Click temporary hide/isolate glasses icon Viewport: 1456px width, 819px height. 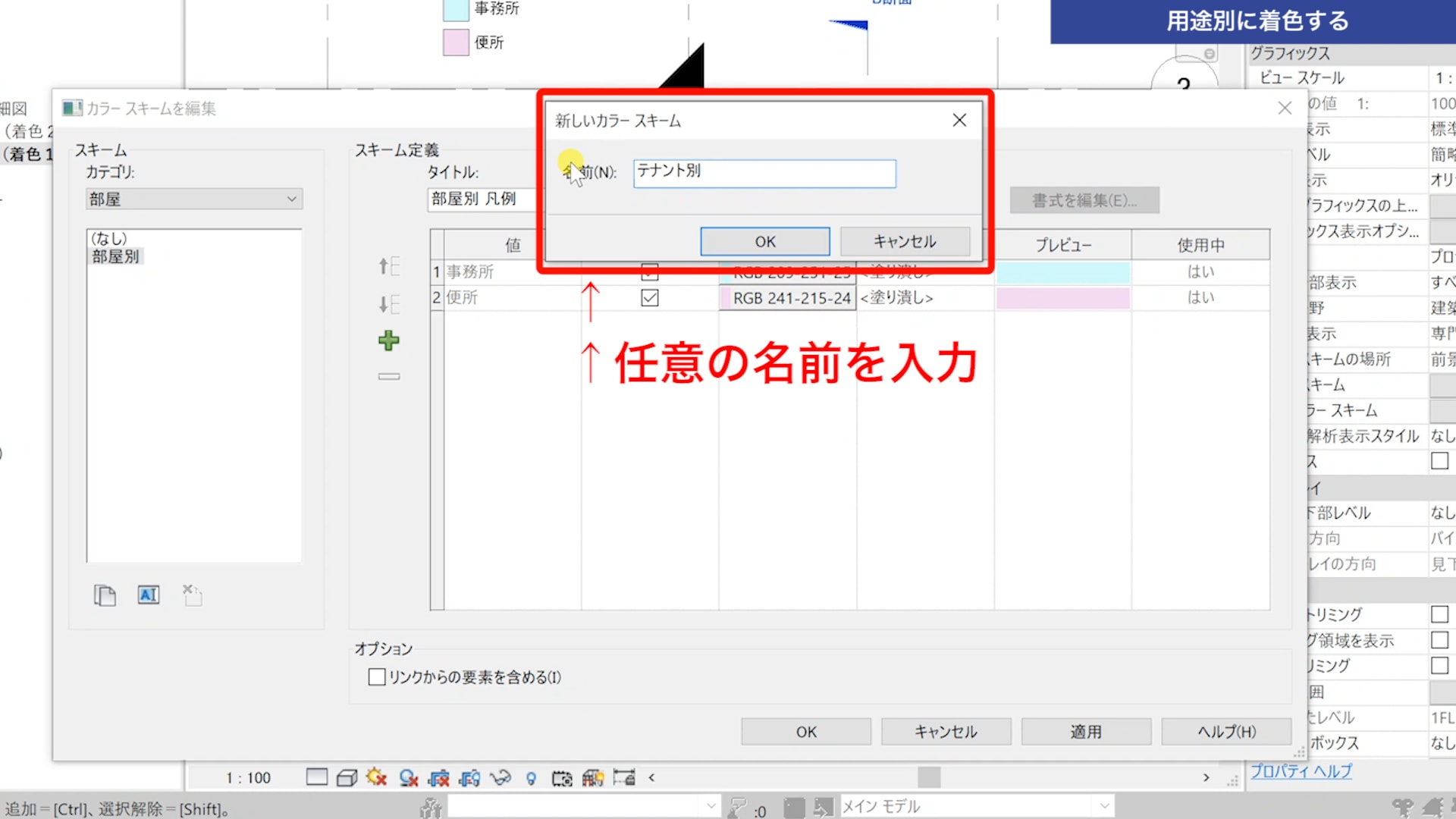(500, 777)
